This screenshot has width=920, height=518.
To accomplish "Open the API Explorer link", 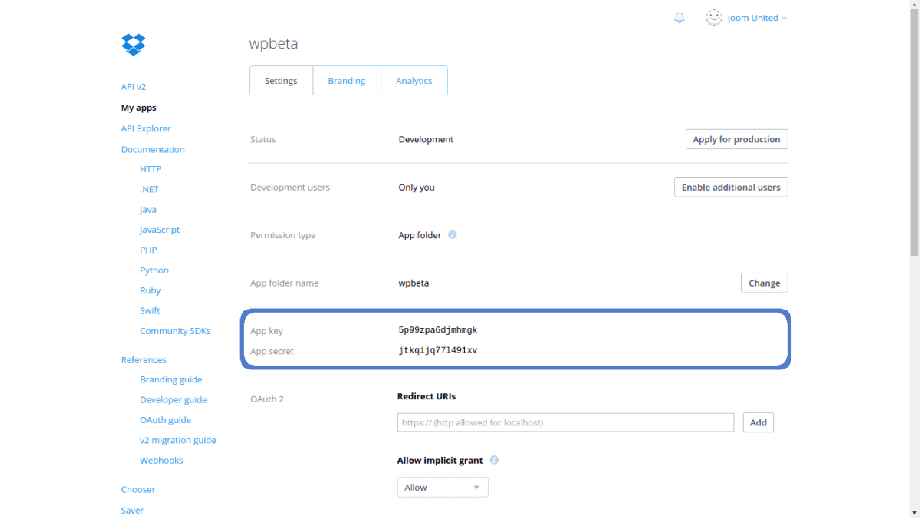I will point(146,128).
